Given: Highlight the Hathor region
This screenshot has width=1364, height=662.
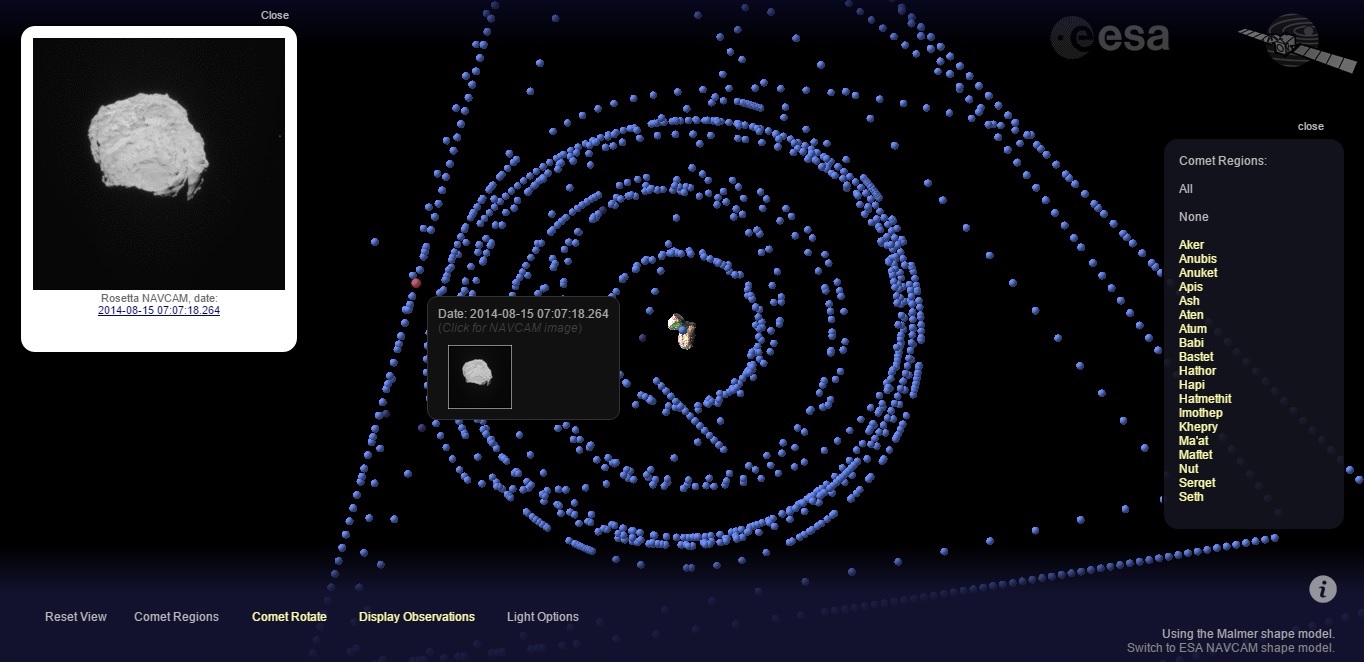Looking at the screenshot, I should [1197, 371].
